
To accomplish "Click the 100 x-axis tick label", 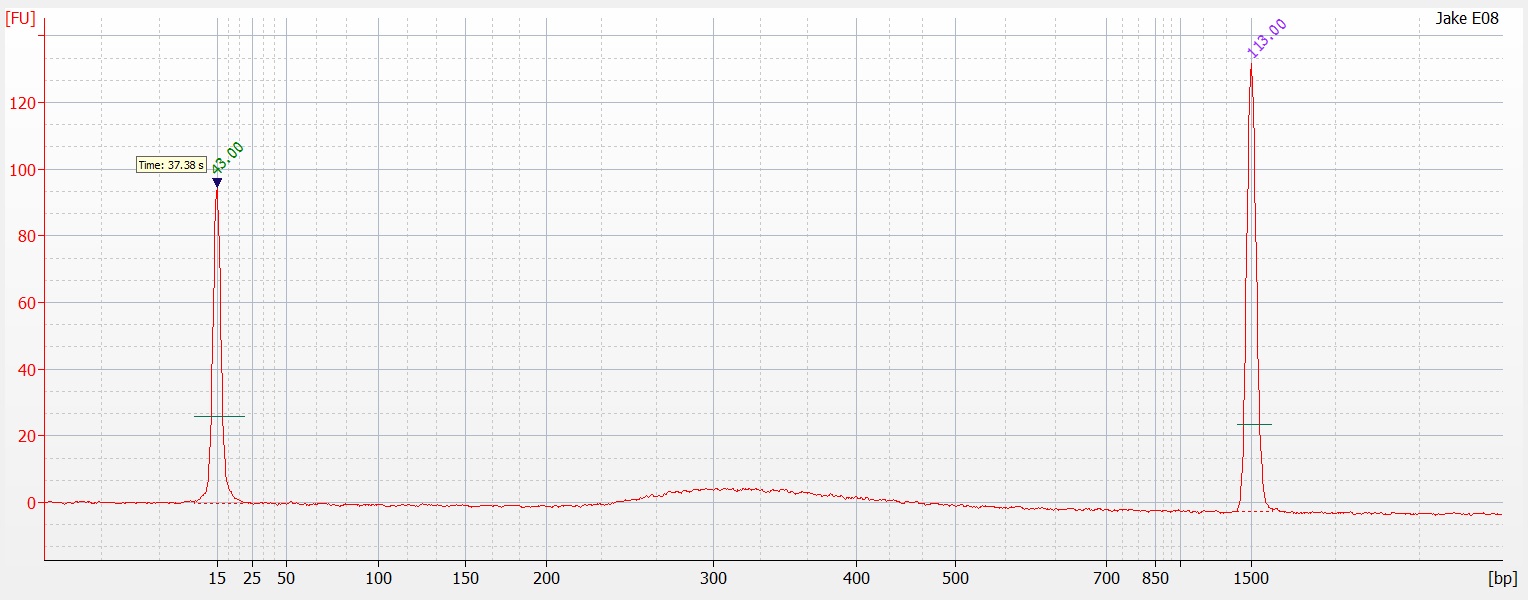I will tap(378, 578).
